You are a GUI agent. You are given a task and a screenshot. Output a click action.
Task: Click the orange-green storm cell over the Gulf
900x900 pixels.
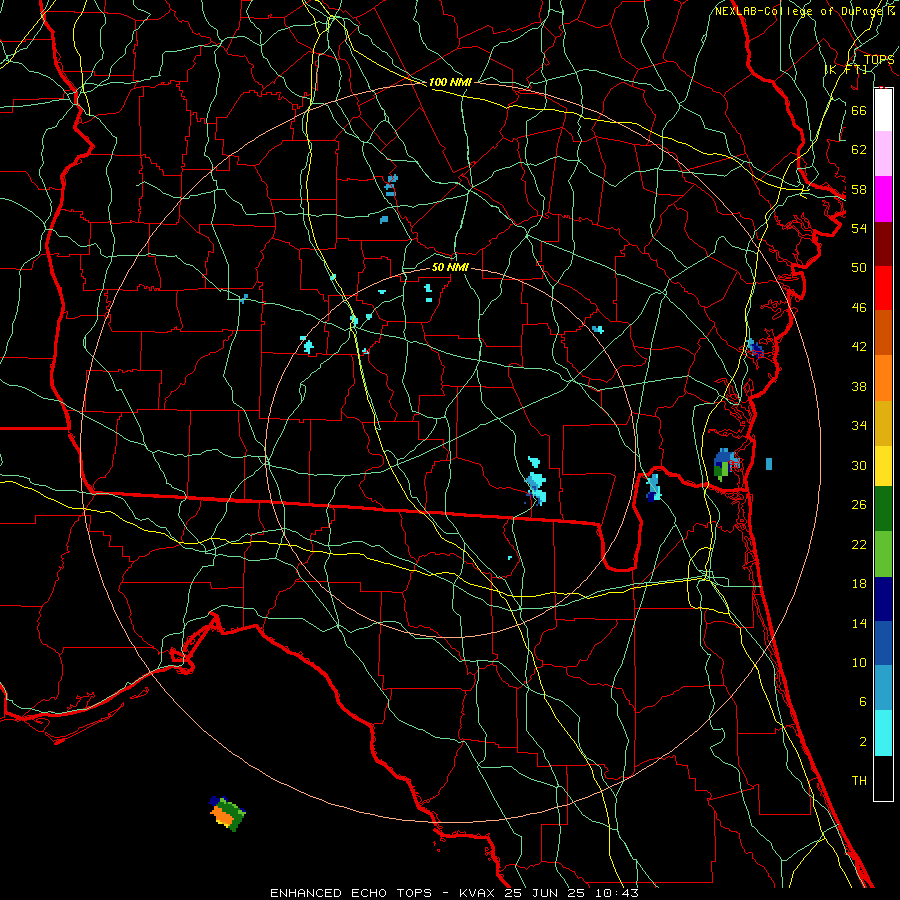pos(227,813)
